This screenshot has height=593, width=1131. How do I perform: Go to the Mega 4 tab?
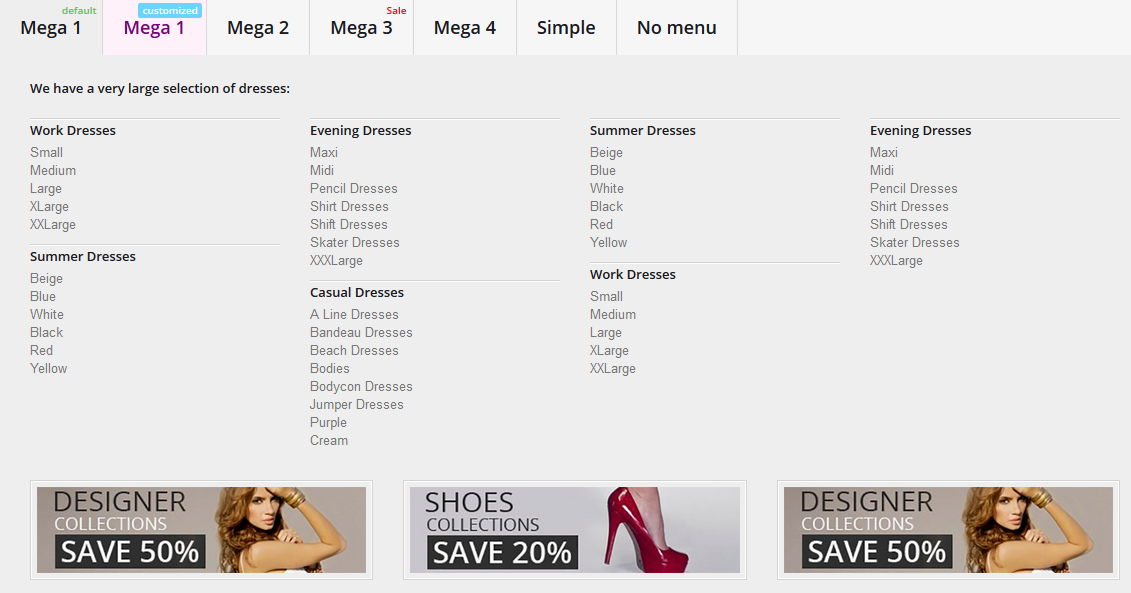point(465,27)
